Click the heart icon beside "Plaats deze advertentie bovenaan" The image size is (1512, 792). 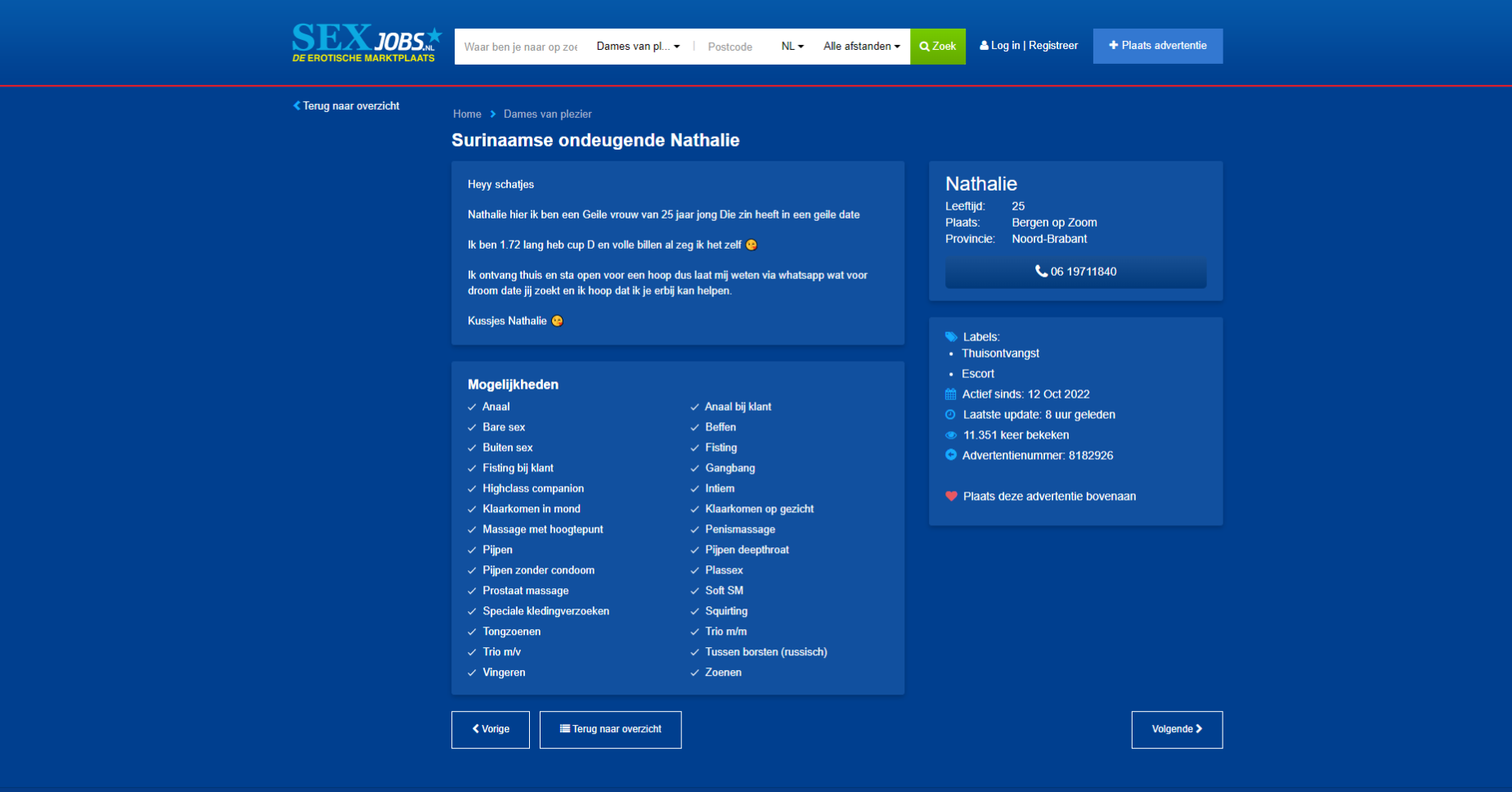tap(951, 496)
